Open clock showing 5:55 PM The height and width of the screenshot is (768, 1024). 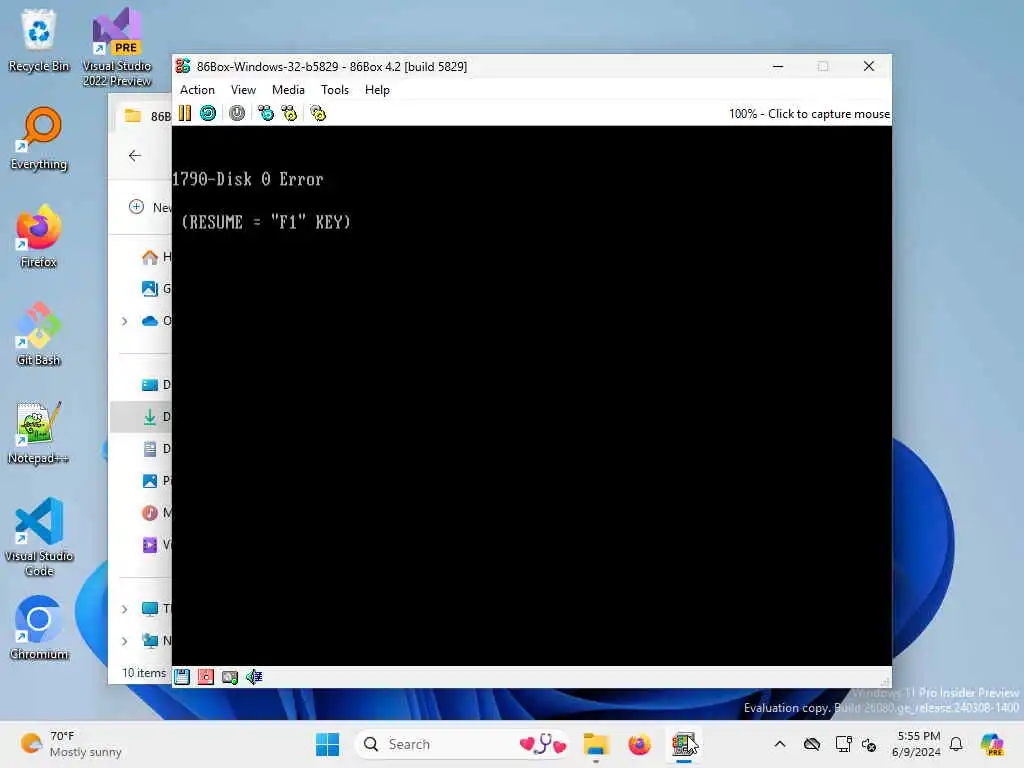click(x=917, y=744)
